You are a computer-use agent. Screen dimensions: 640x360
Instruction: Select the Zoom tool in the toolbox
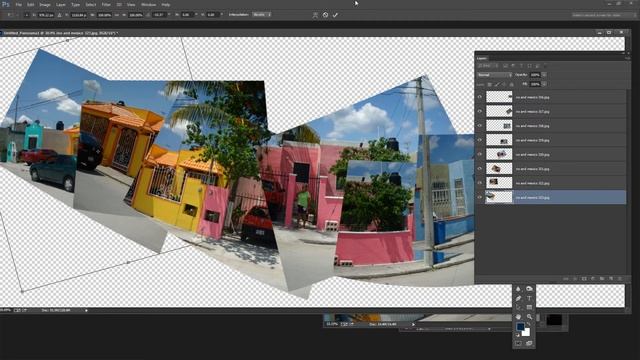click(529, 317)
